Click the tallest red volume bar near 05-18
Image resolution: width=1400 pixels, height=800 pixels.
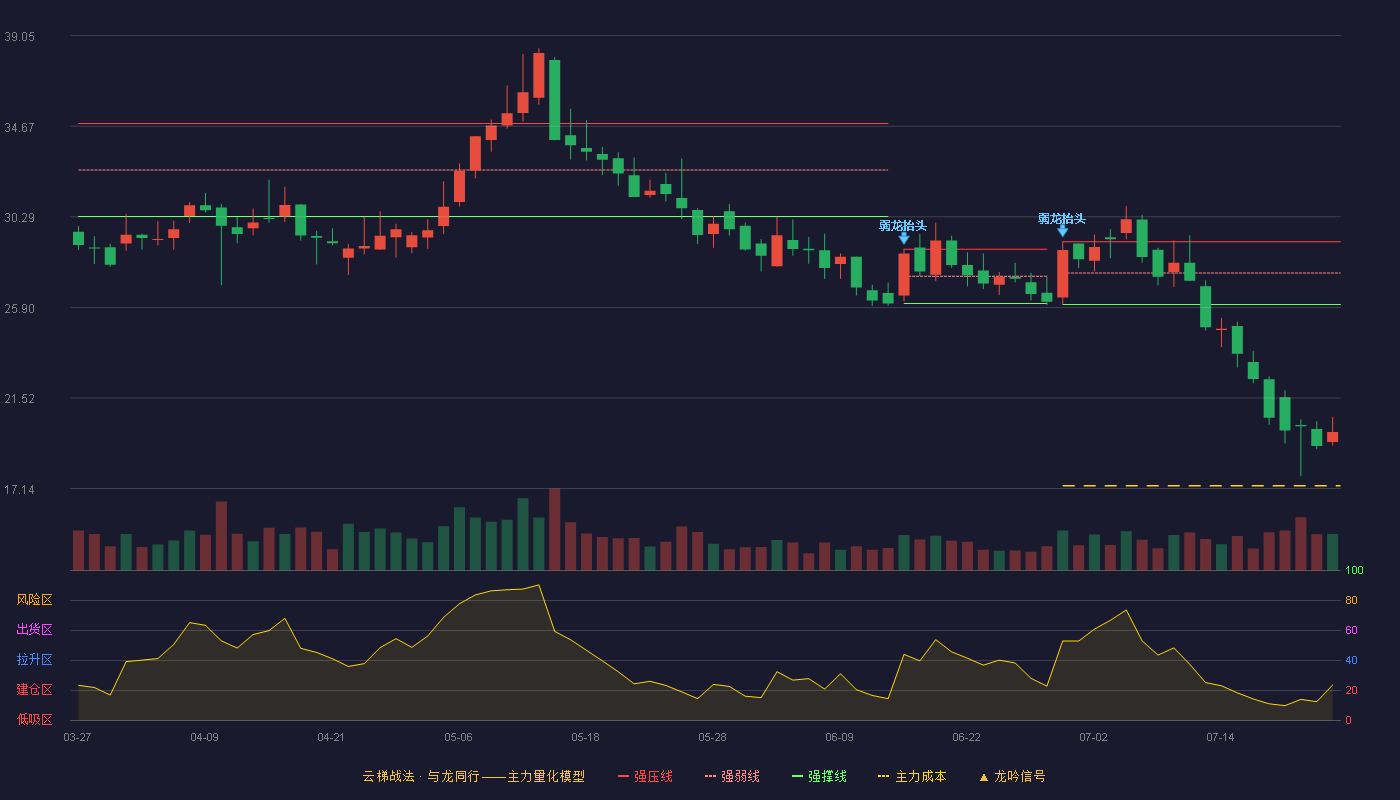pyautogui.click(x=554, y=529)
